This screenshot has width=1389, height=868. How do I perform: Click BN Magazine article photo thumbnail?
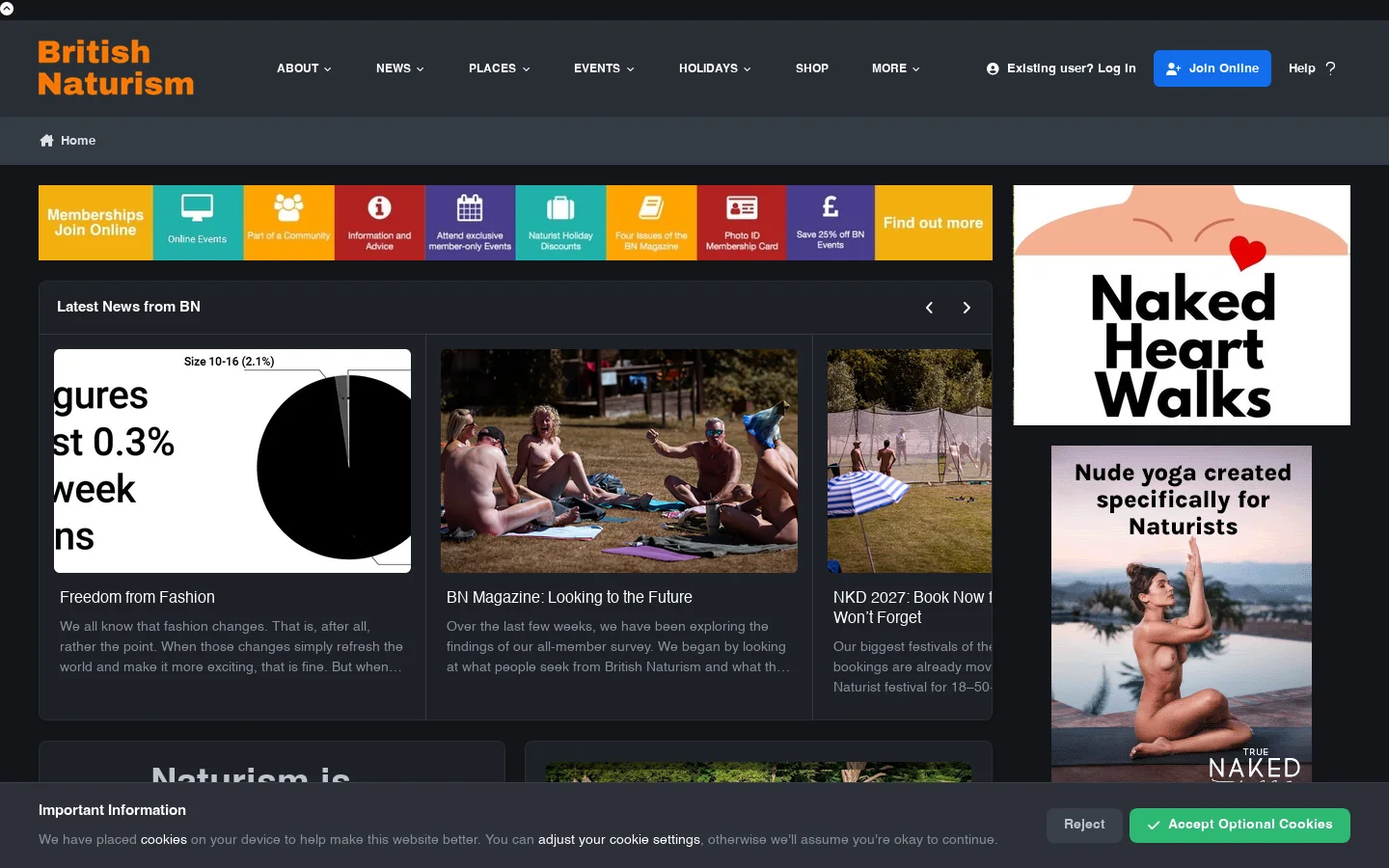click(x=619, y=461)
